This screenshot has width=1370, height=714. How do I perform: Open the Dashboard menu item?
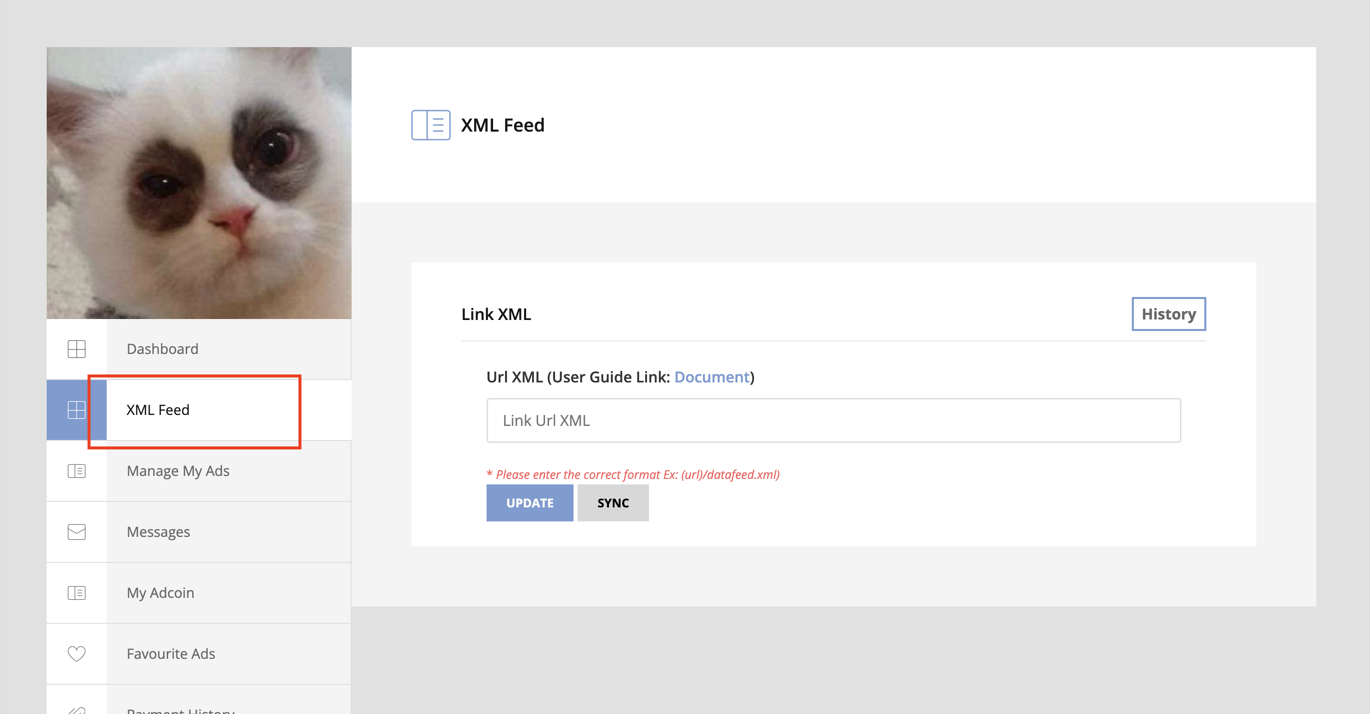(x=162, y=349)
